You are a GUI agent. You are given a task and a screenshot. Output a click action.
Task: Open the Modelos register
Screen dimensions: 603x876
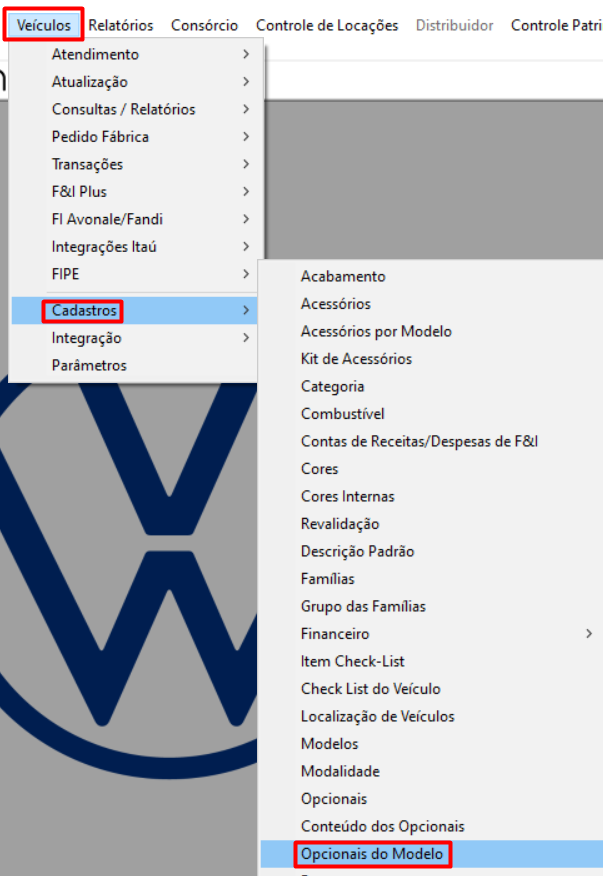click(431, 744)
